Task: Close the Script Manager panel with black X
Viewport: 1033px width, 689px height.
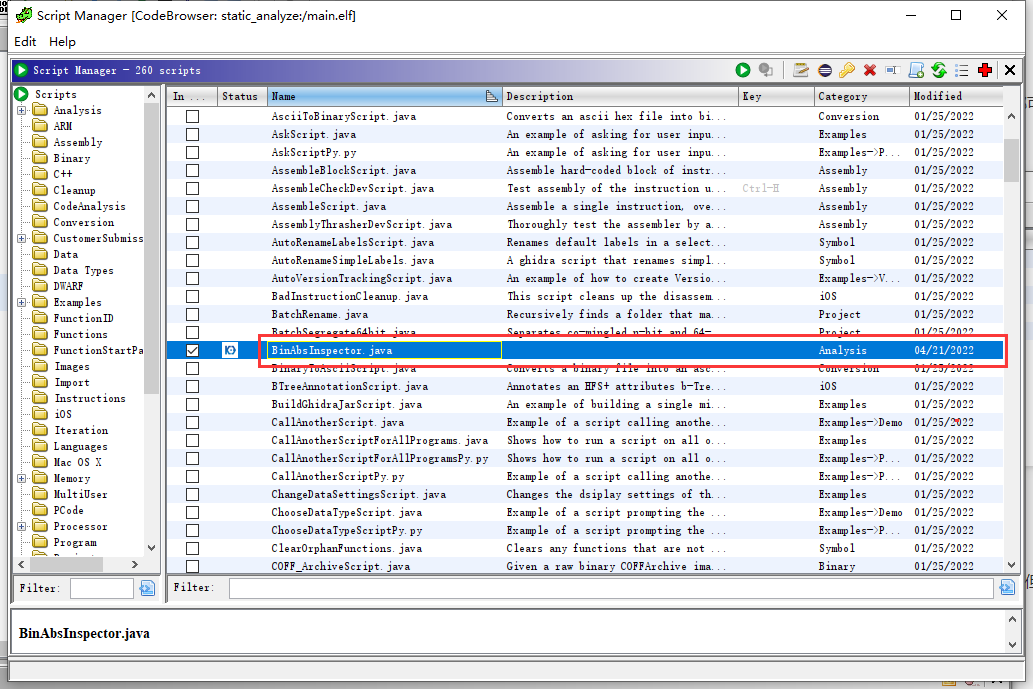Action: coord(1009,70)
